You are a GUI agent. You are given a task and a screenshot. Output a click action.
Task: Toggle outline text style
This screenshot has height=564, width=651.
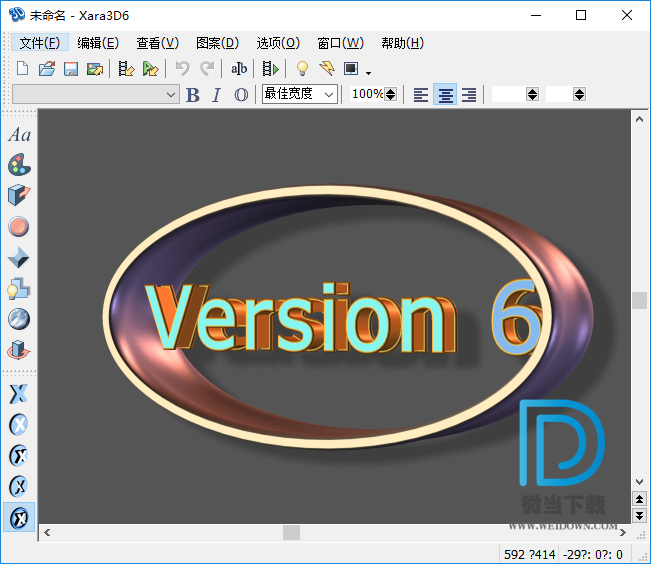[241, 95]
